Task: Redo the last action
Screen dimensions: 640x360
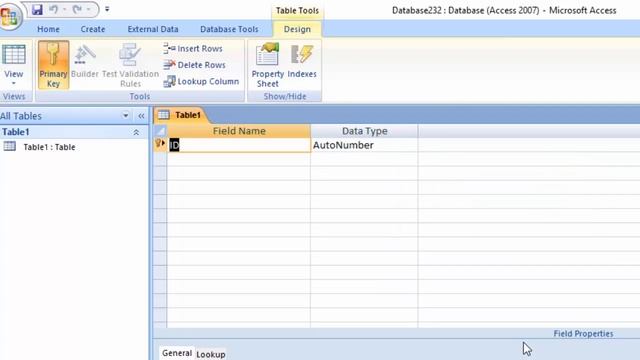Action: 77,9
